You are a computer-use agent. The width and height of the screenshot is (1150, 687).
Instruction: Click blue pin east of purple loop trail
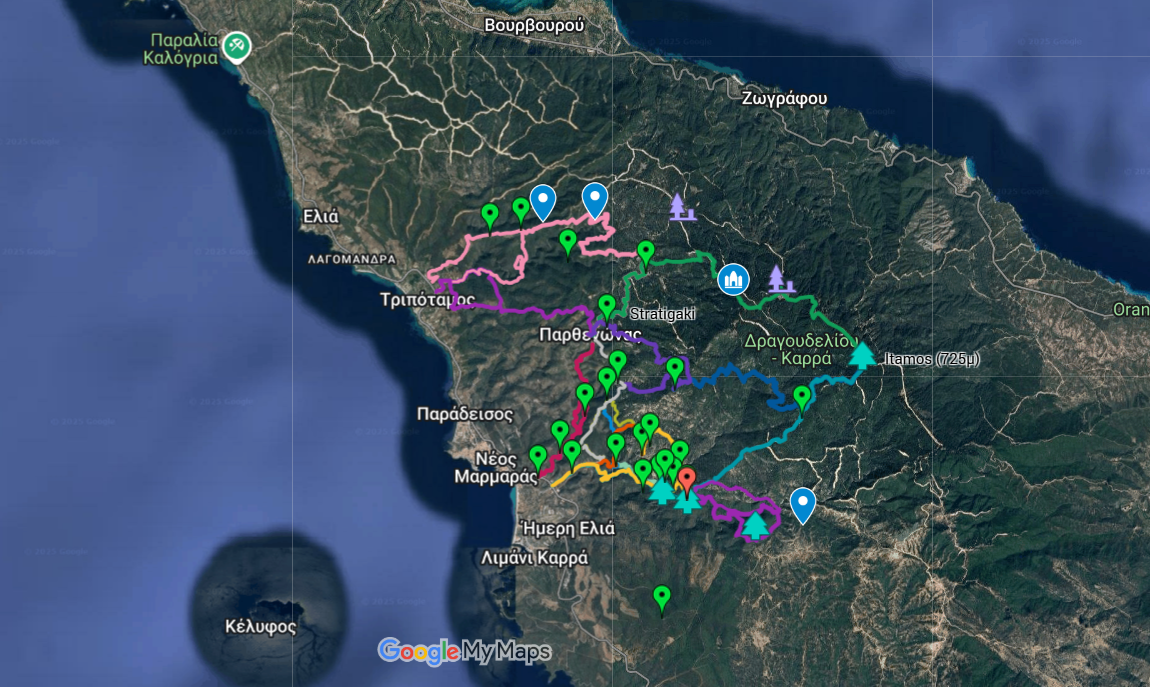pos(802,504)
